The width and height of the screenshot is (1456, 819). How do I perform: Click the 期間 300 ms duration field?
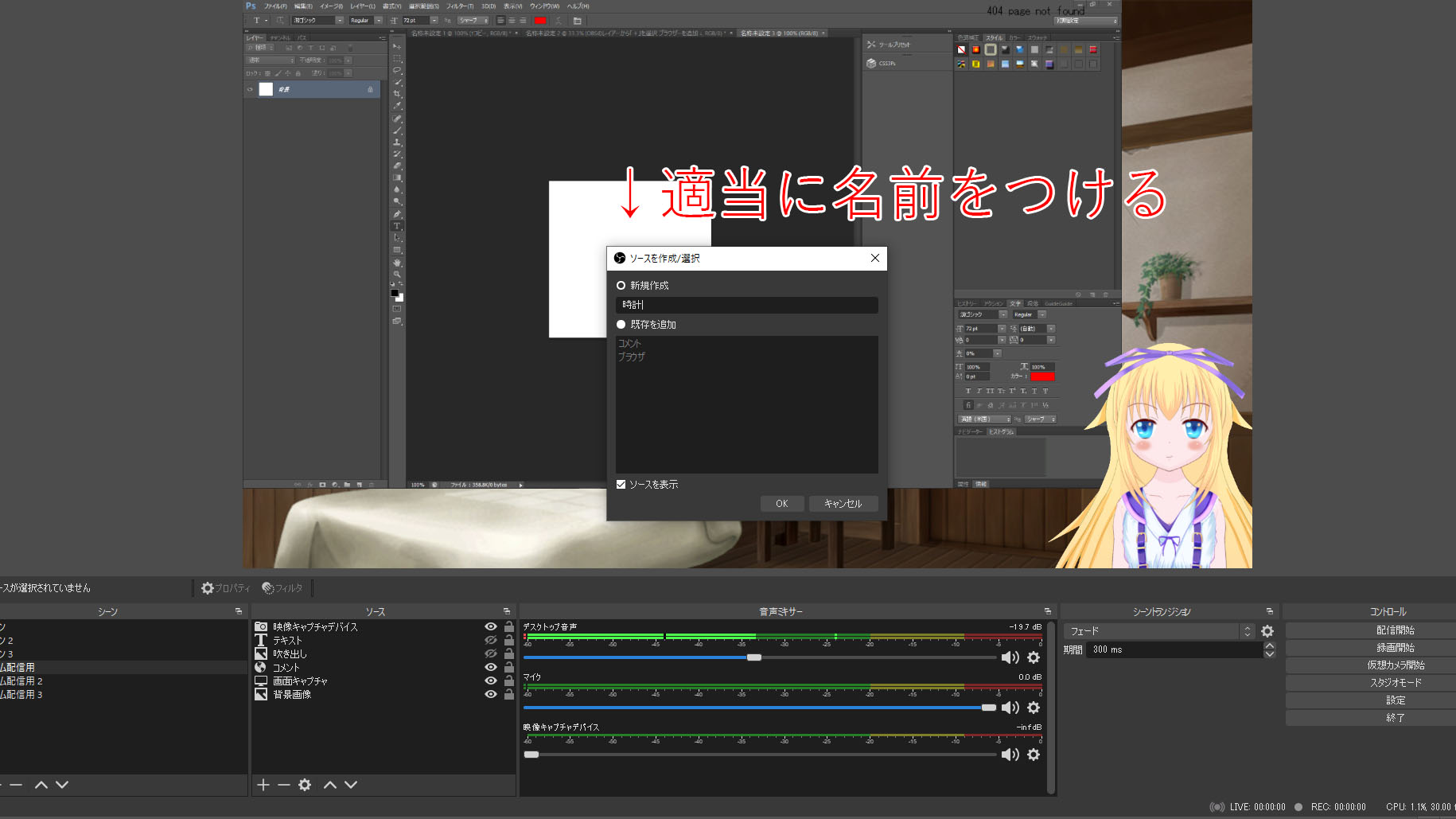point(1175,650)
